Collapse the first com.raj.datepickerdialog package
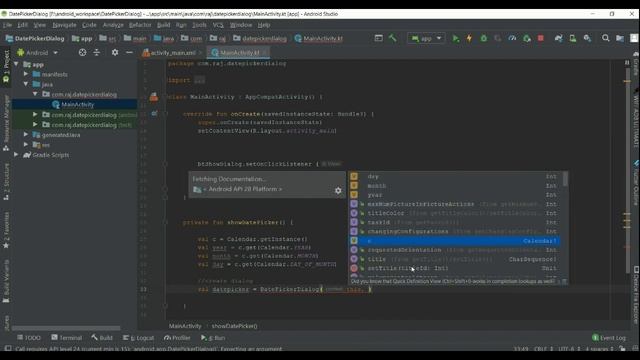This screenshot has height=360, width=640. pyautogui.click(x=36, y=94)
